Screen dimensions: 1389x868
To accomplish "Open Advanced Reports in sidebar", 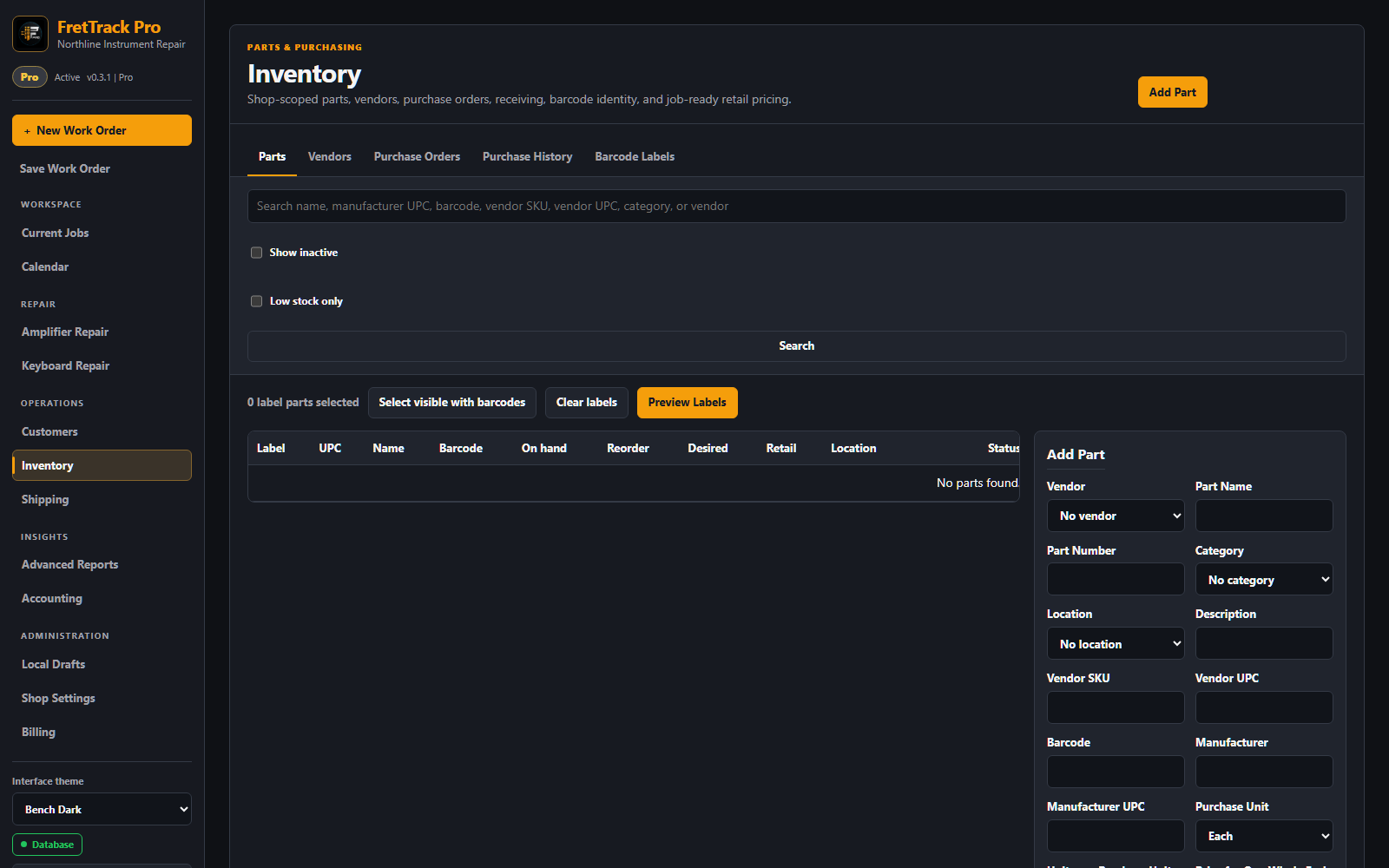I will (x=102, y=564).
